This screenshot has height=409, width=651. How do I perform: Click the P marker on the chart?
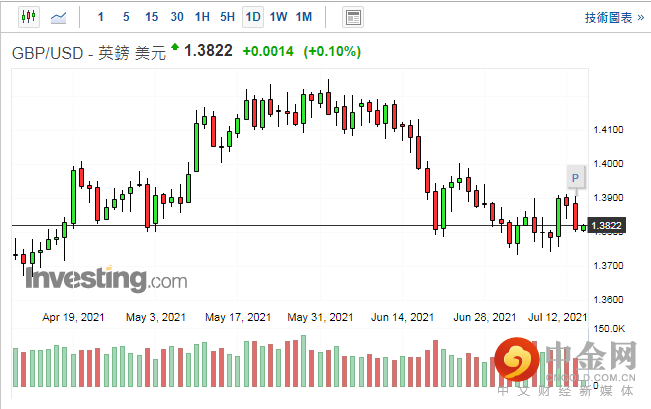pos(575,178)
